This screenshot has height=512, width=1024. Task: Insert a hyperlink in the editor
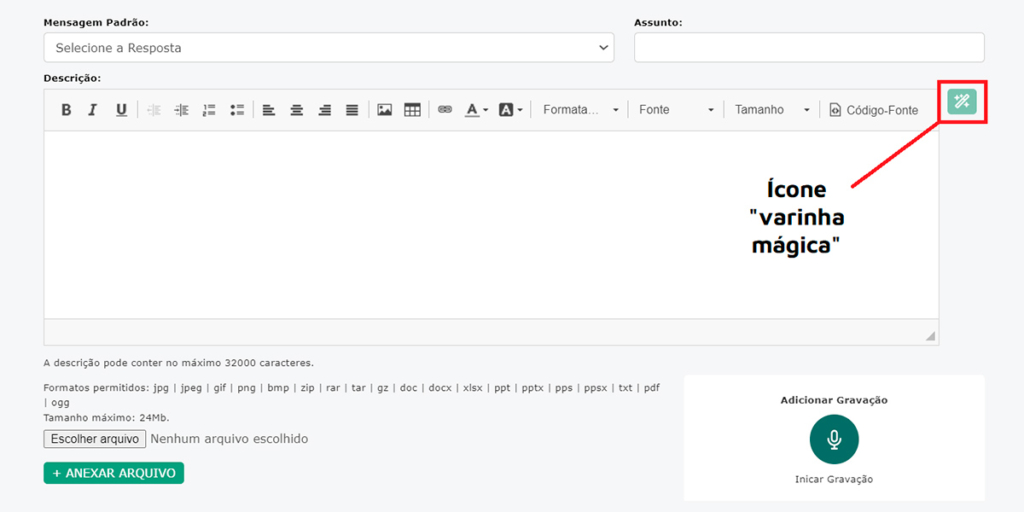(445, 110)
